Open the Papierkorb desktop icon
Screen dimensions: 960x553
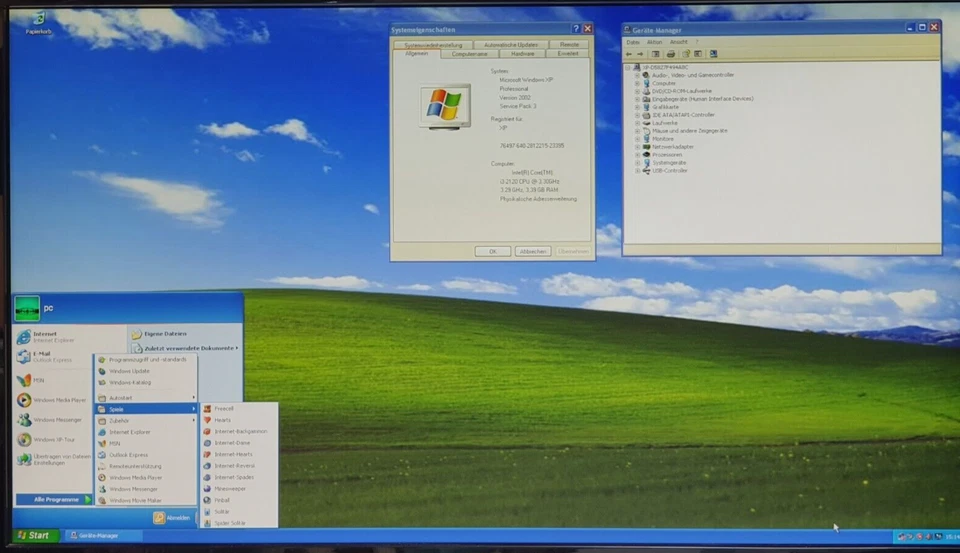coord(39,23)
